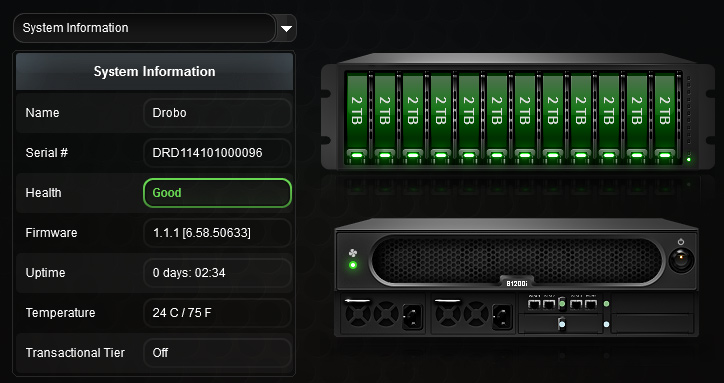Click the Serial # row label
The image size is (724, 383).
pyautogui.click(x=47, y=152)
